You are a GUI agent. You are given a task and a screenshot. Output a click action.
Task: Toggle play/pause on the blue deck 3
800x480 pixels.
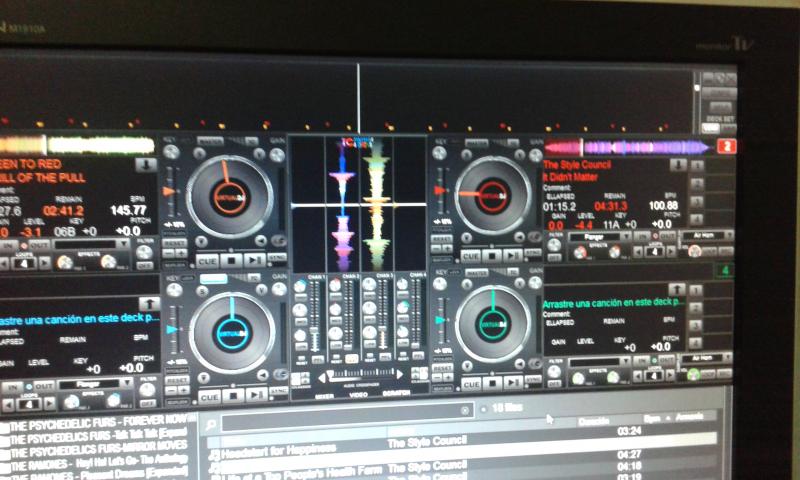[x=256, y=394]
